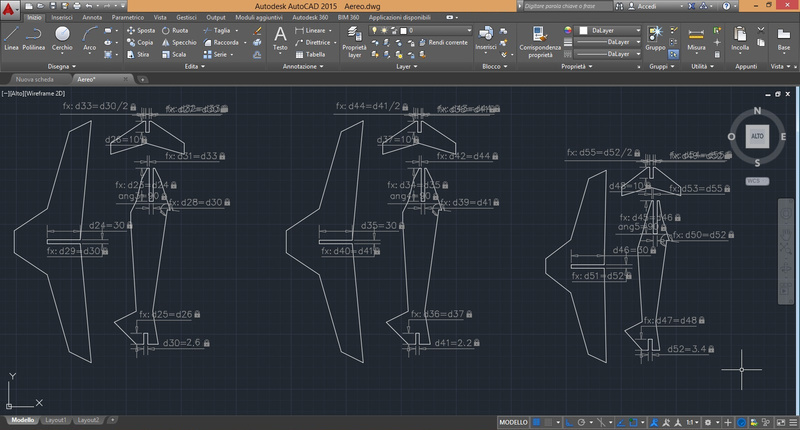Toggle grid display in status bar

click(x=538, y=421)
